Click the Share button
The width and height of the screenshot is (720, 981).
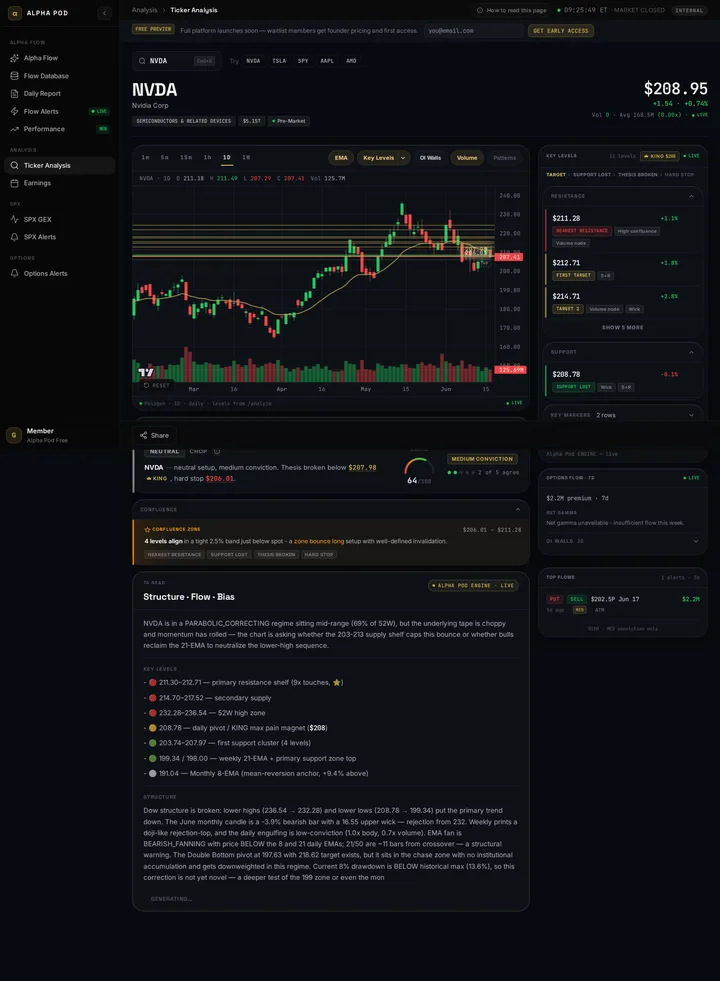click(x=154, y=435)
